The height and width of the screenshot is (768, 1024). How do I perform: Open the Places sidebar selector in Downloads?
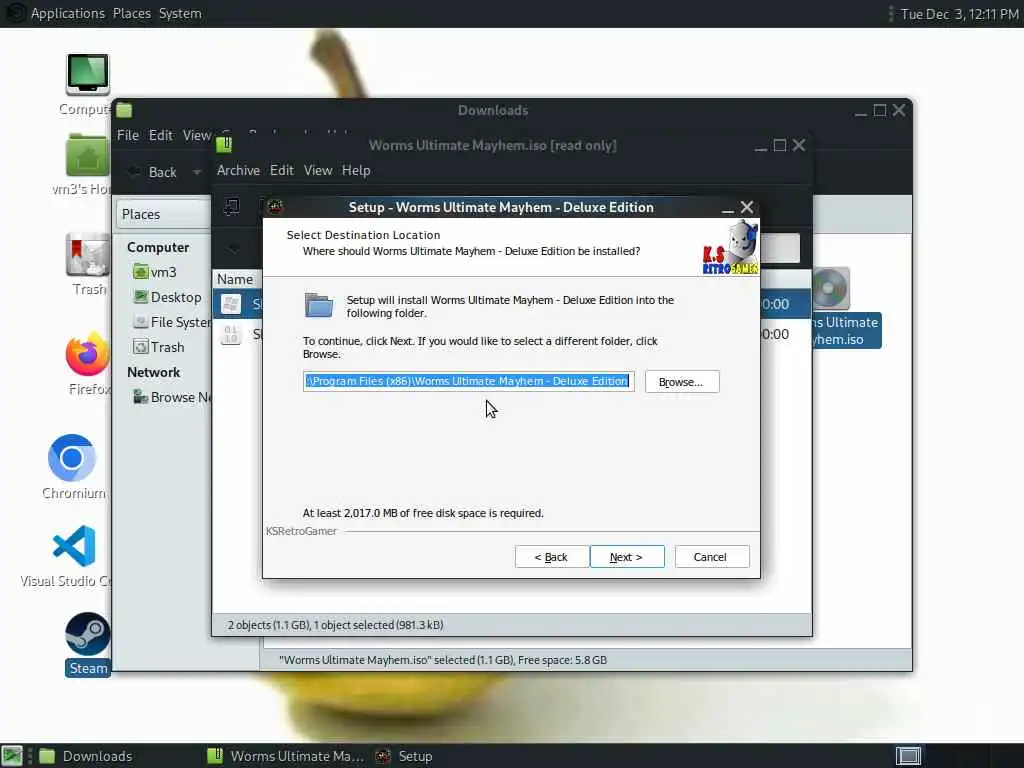pos(165,214)
